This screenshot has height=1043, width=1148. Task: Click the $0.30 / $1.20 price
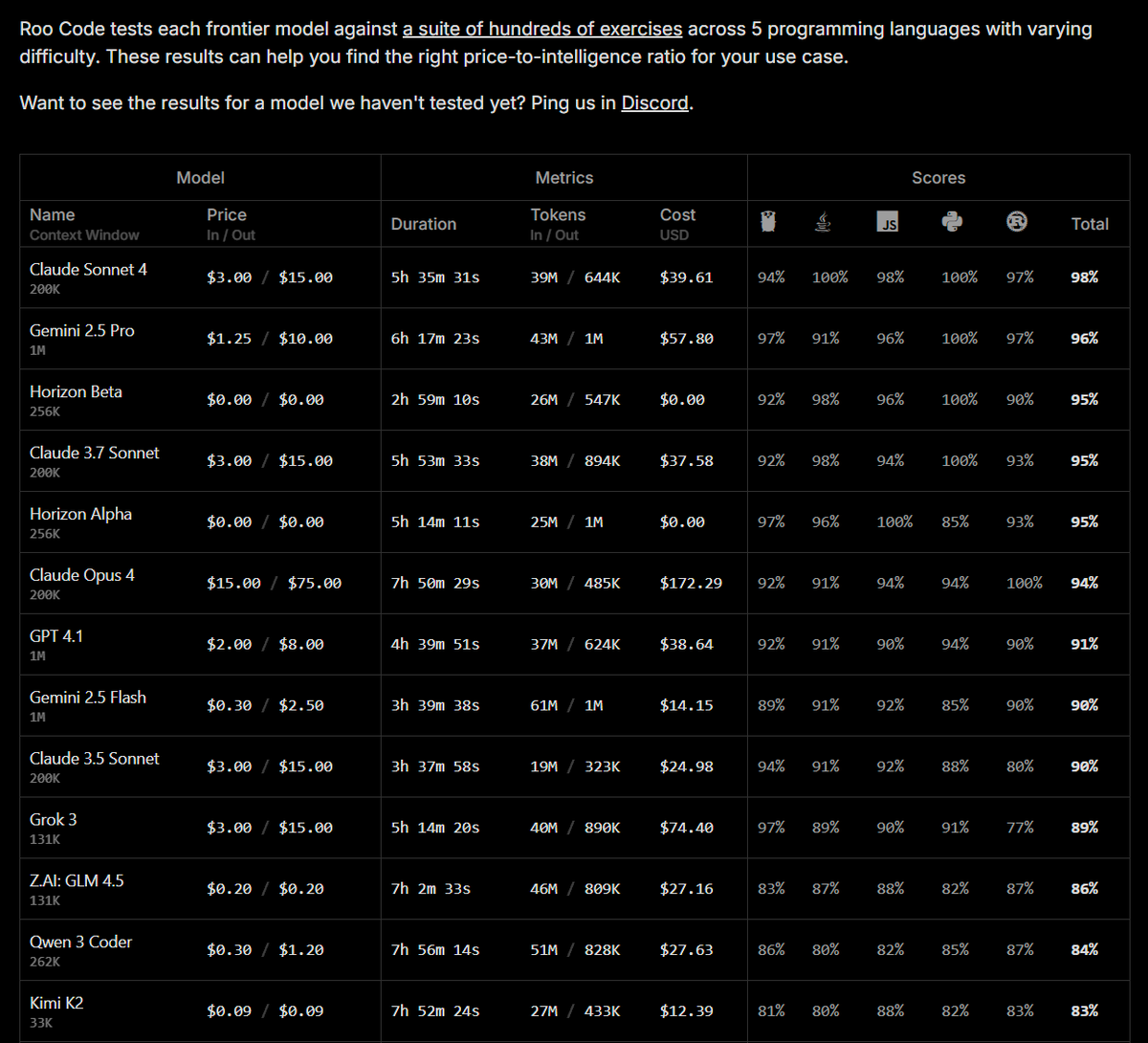[x=265, y=950]
